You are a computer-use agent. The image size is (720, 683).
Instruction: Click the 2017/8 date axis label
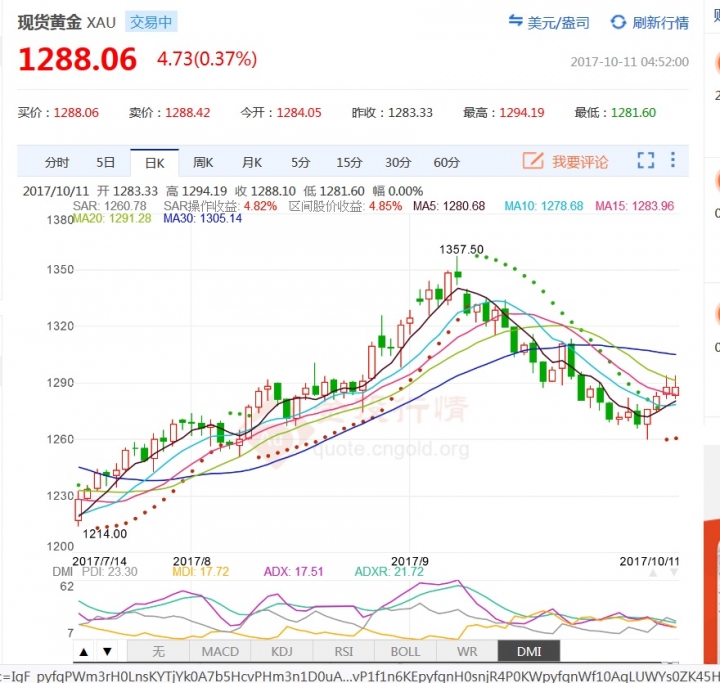(x=192, y=561)
